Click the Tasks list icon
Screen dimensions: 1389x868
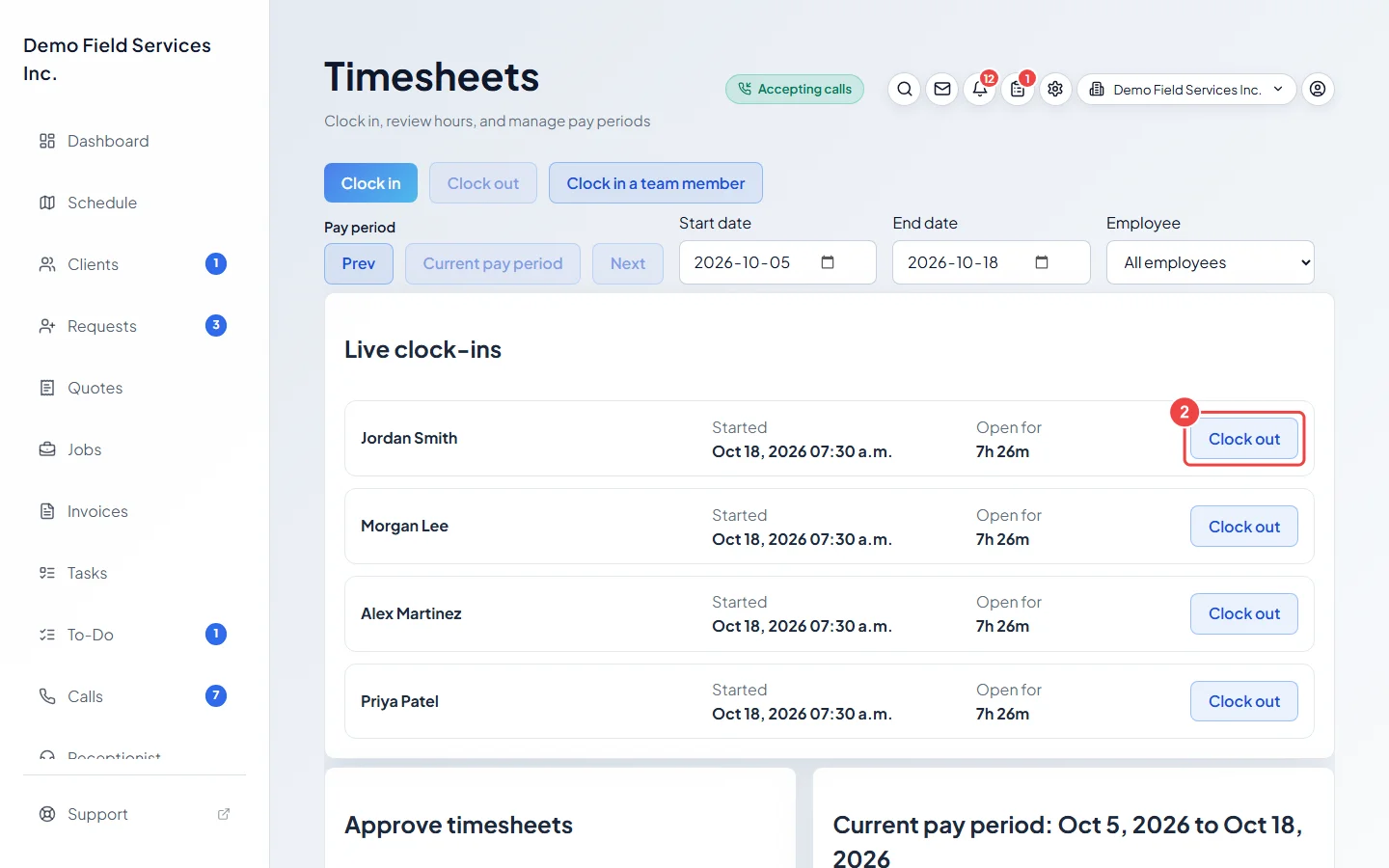tap(47, 573)
